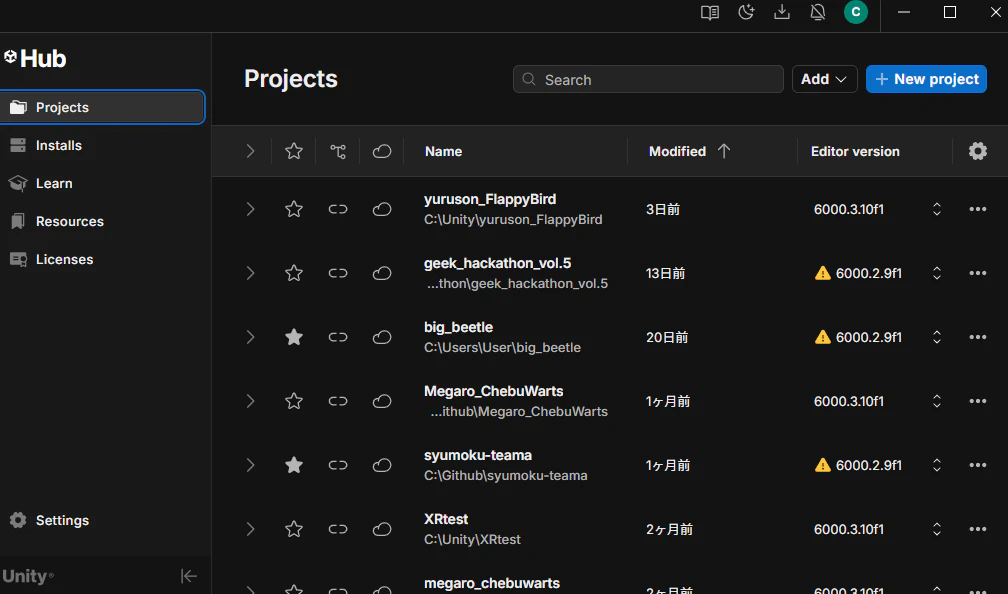This screenshot has height=594, width=1008.
Task: Click cloud icon for yuruson_FlappyBird
Action: click(x=382, y=209)
